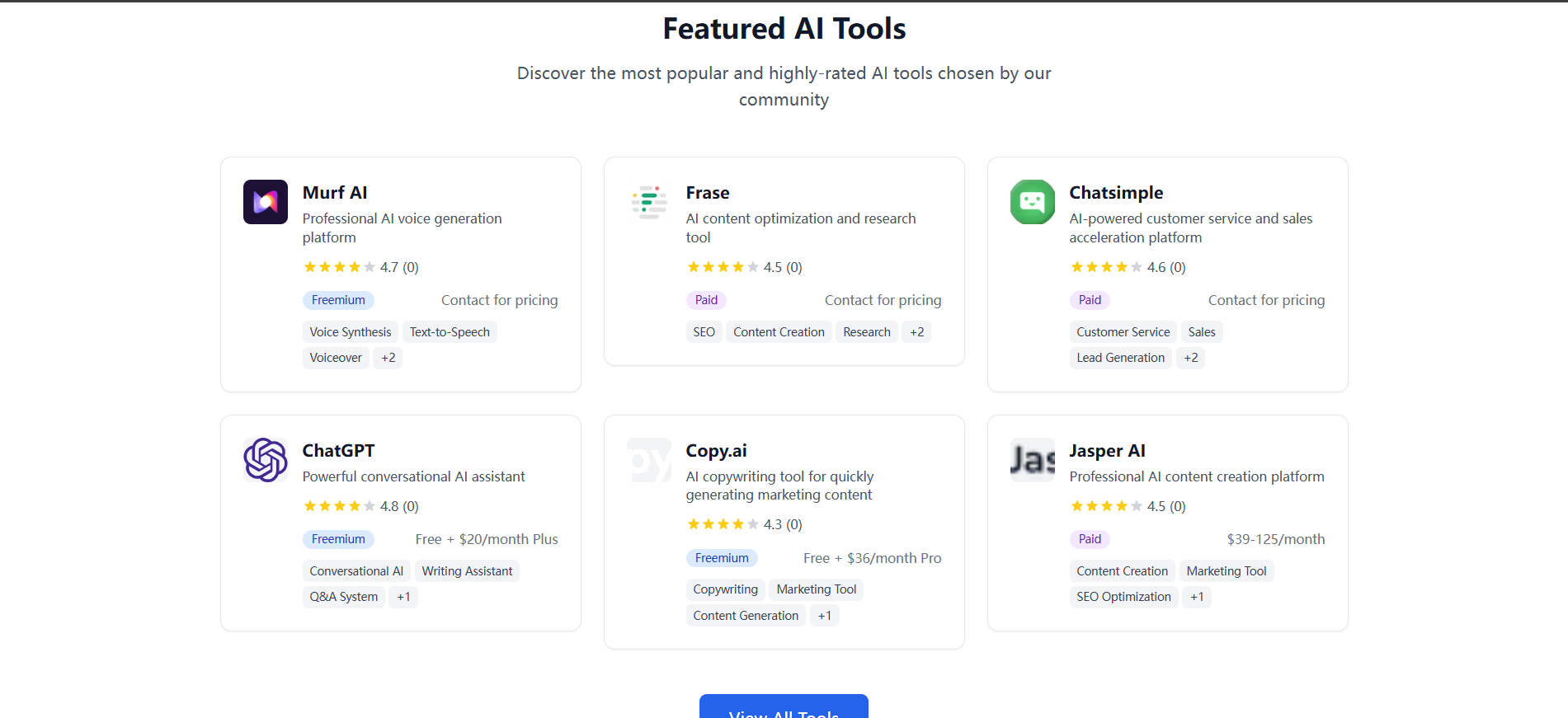Click the Paid badge on Frase
The height and width of the screenshot is (718, 1568).
[706, 300]
